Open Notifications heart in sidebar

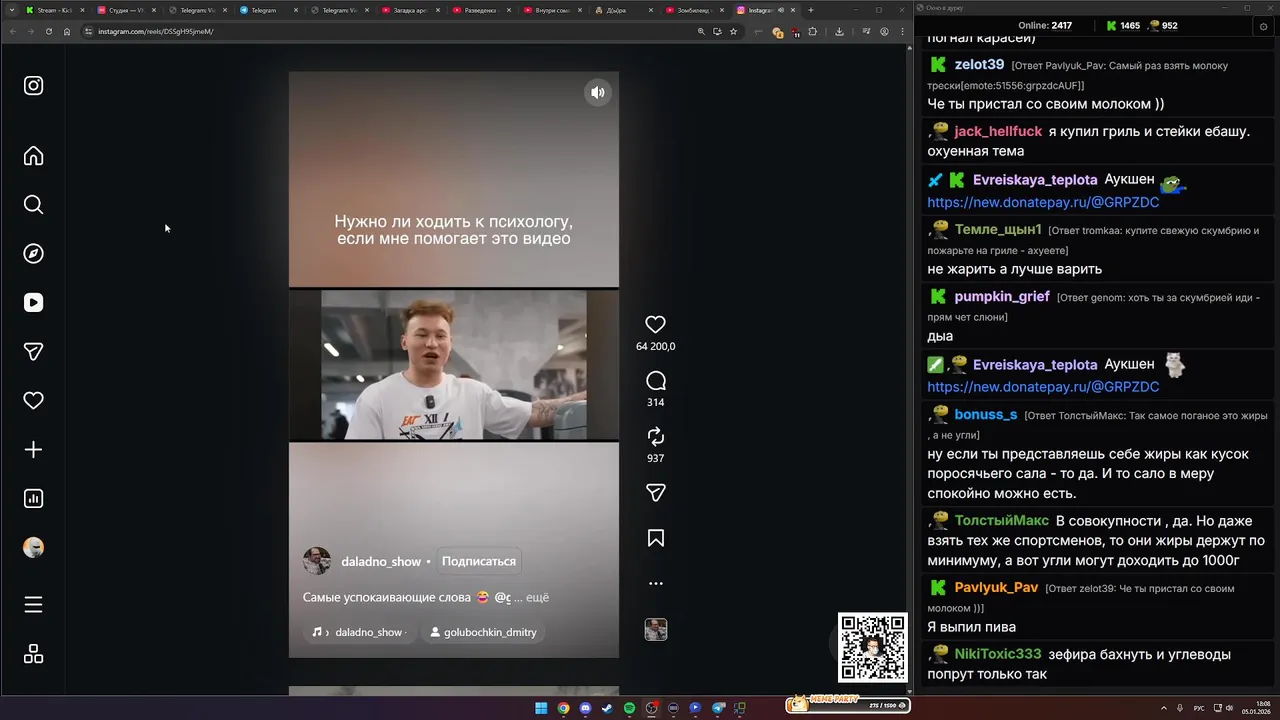coord(33,400)
